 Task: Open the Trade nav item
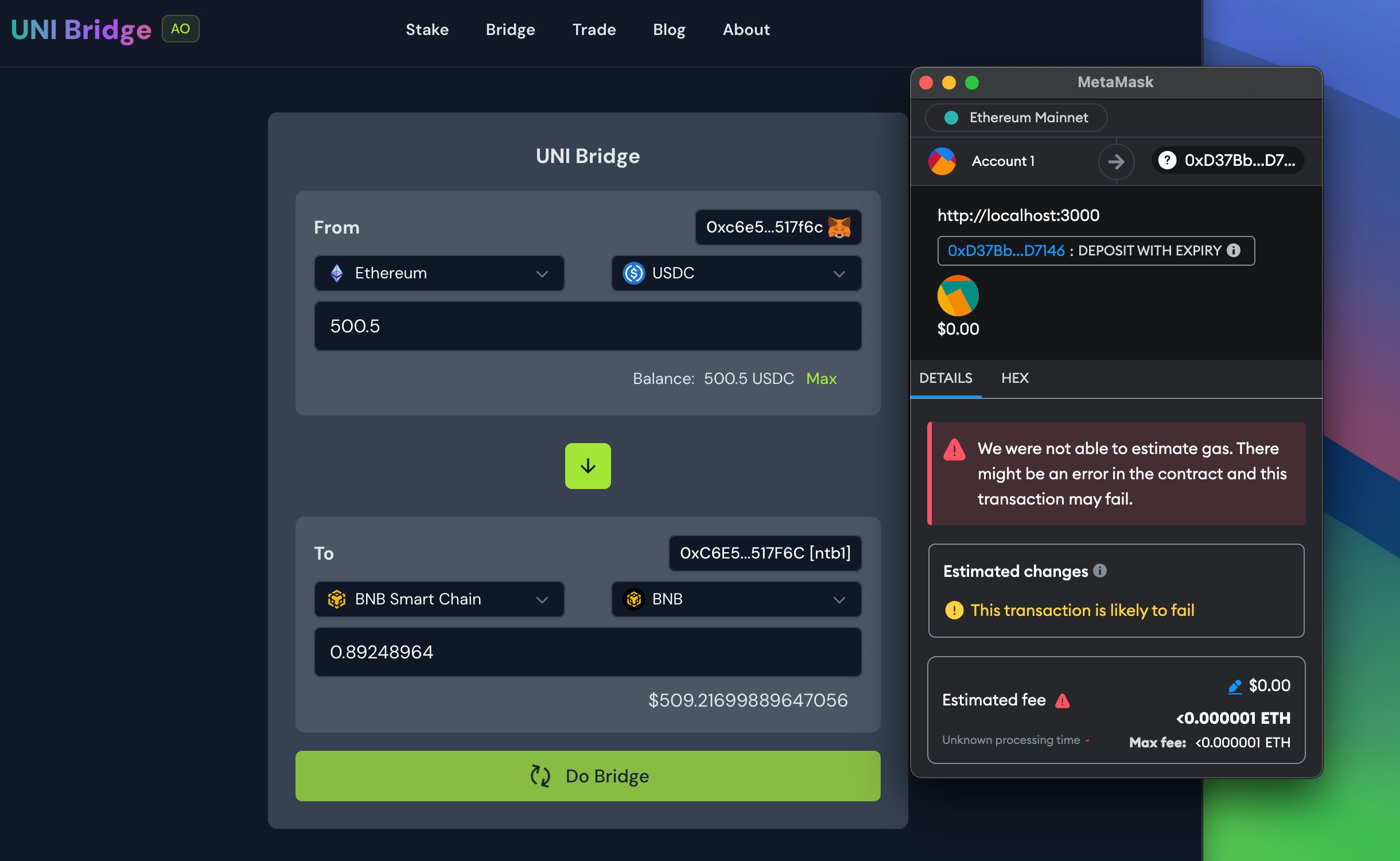(594, 30)
